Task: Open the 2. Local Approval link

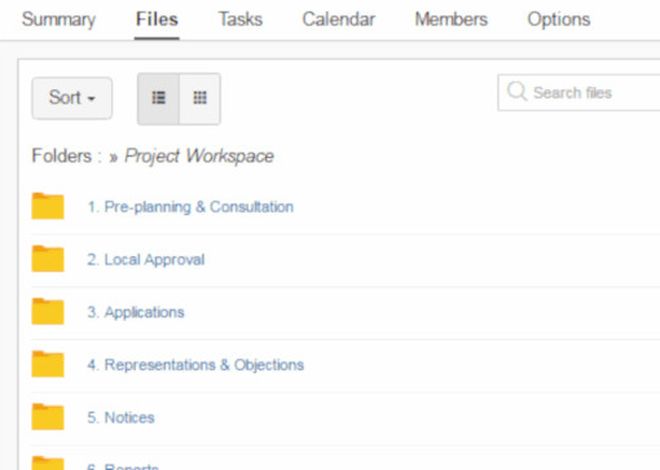Action: pyautogui.click(x=146, y=260)
